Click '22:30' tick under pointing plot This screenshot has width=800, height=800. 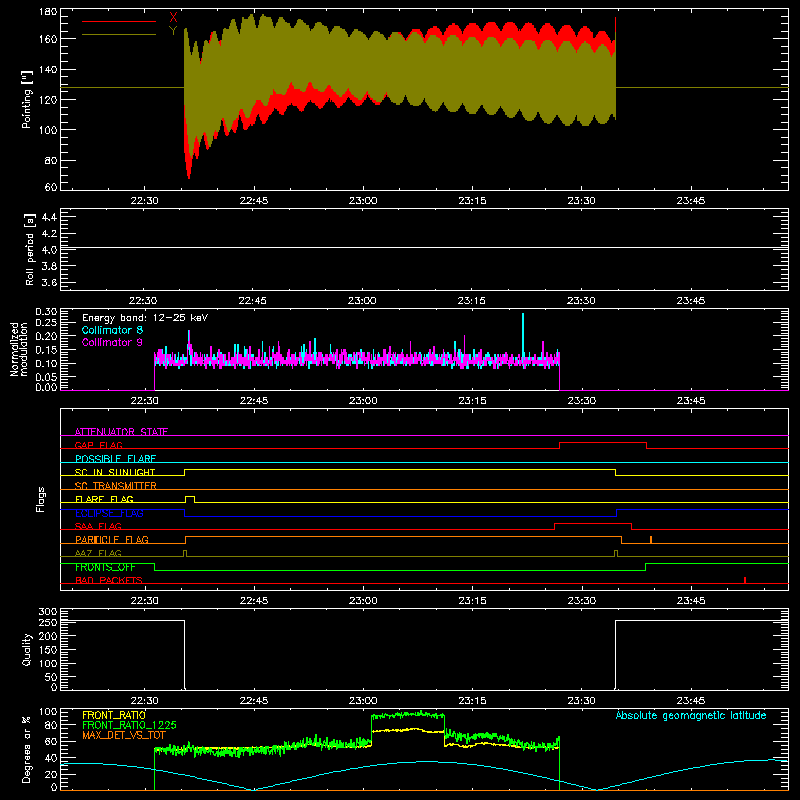pyautogui.click(x=144, y=201)
